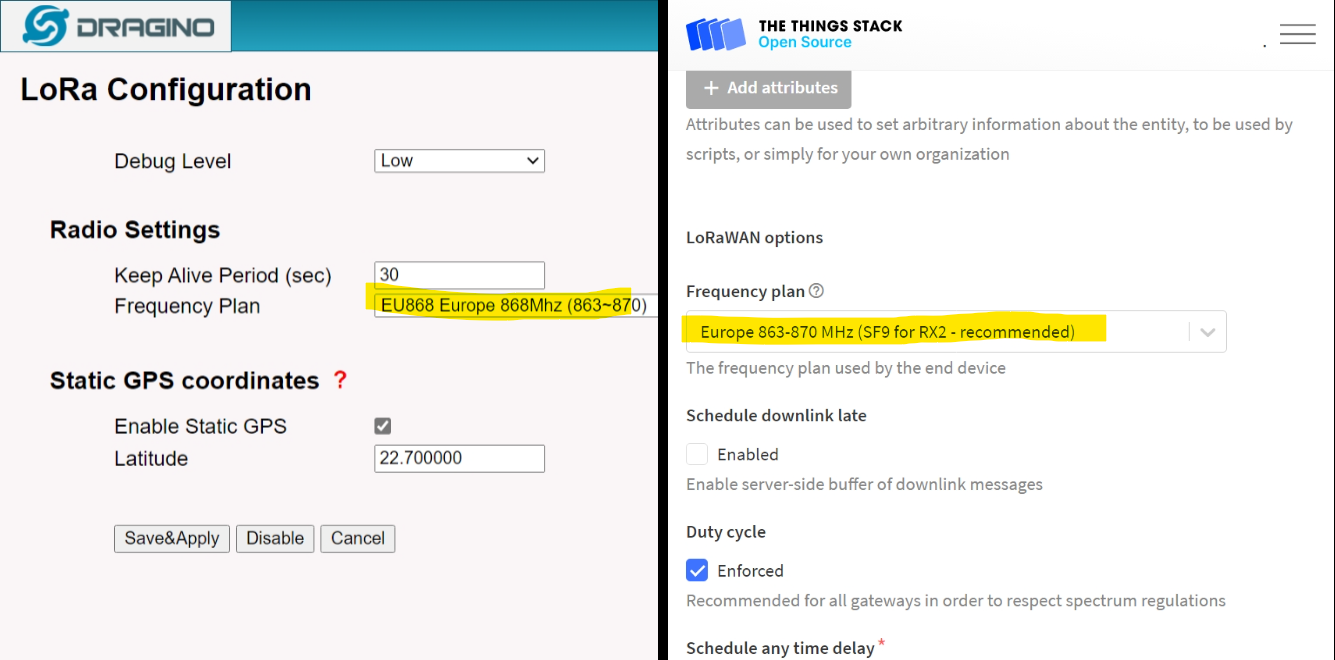
Task: Click the Dragino logo
Action: tap(116, 26)
